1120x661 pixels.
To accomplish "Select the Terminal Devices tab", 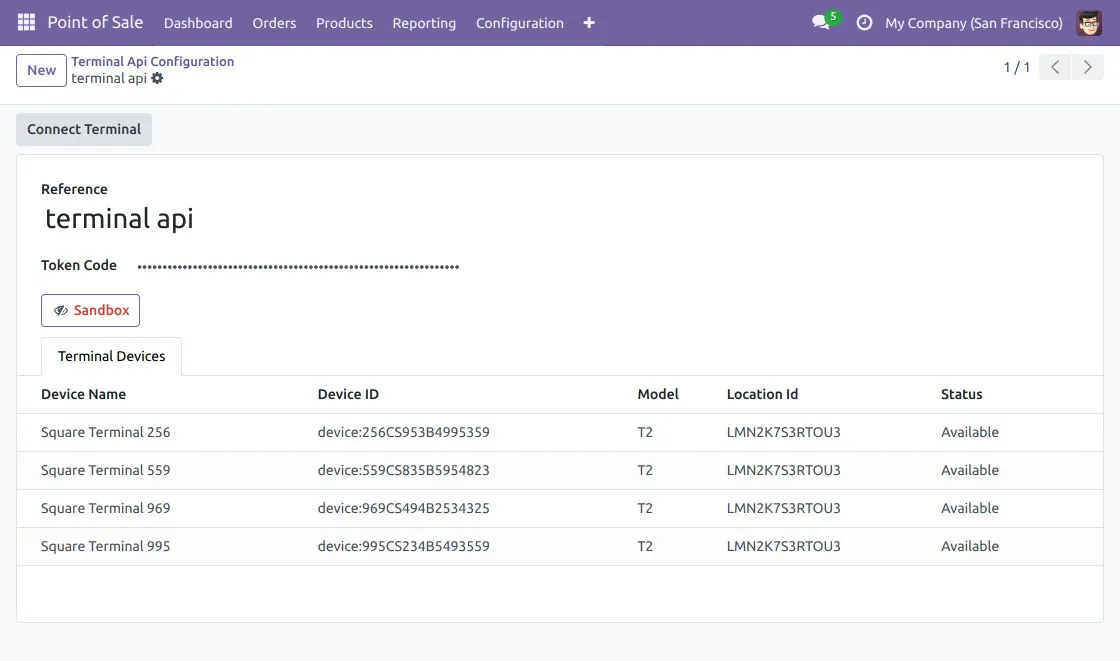I will click(111, 356).
